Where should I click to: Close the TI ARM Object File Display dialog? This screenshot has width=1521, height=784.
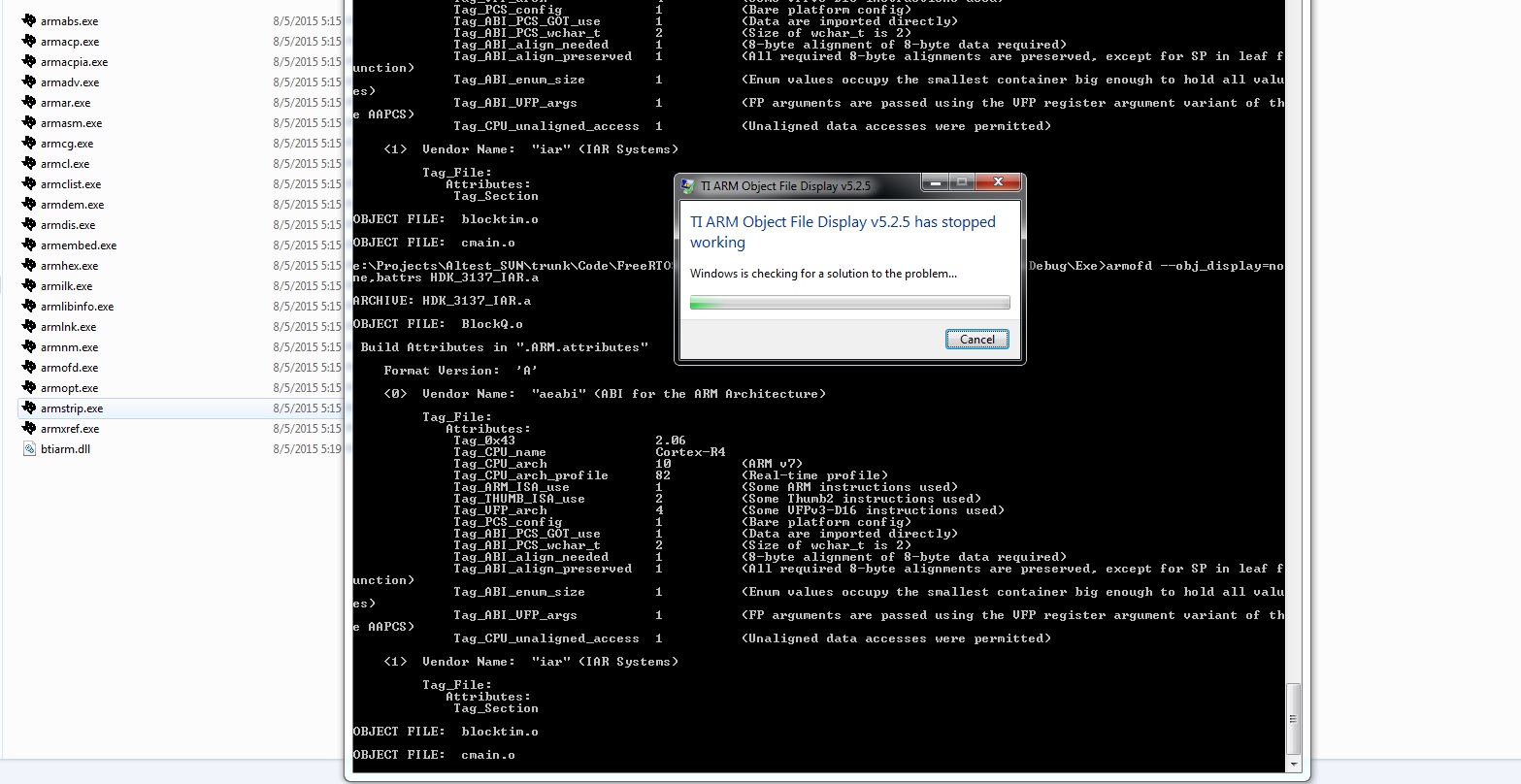coord(997,182)
